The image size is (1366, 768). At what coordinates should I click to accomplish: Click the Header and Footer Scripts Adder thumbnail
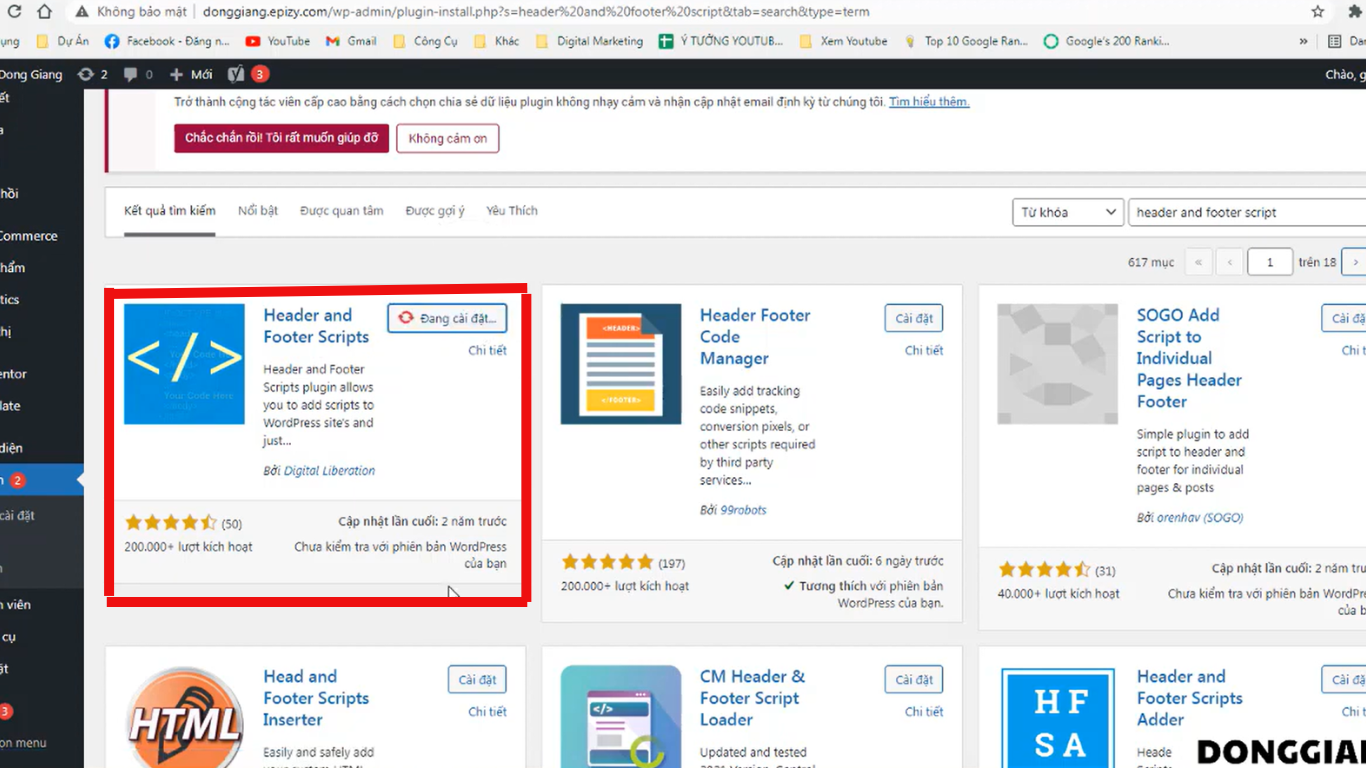coord(1058,717)
